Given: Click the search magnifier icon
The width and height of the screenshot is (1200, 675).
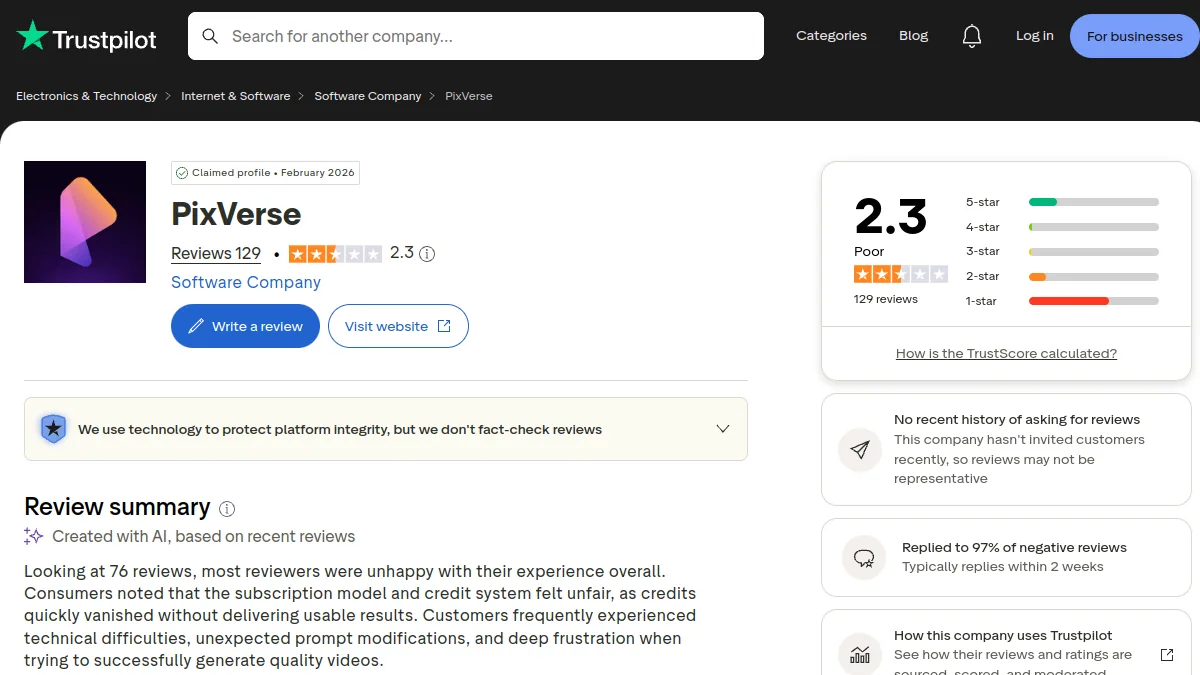Looking at the screenshot, I should (210, 36).
